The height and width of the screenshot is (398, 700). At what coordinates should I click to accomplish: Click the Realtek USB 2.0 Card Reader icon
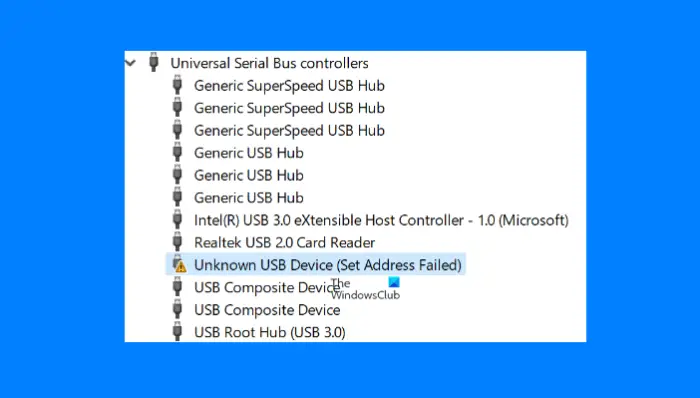(x=177, y=242)
